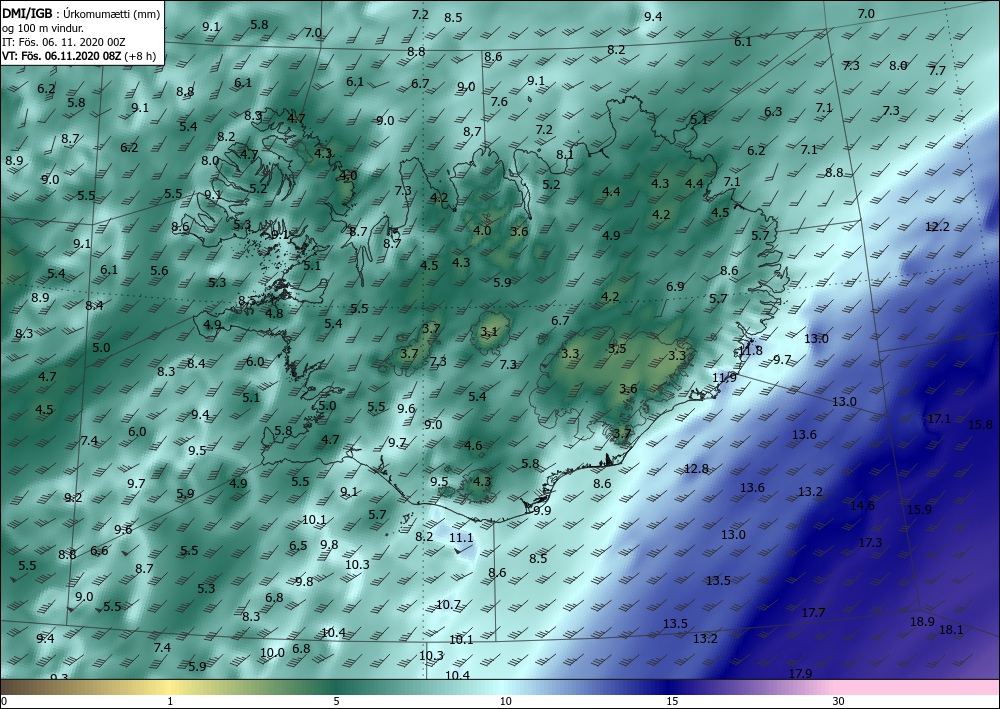Click the '3.5' value over Vatnajökull
Screen dimensions: 1000x709
pos(617,348)
